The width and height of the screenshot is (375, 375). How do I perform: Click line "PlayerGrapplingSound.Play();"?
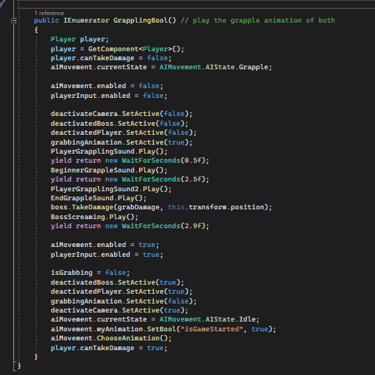(x=109, y=151)
